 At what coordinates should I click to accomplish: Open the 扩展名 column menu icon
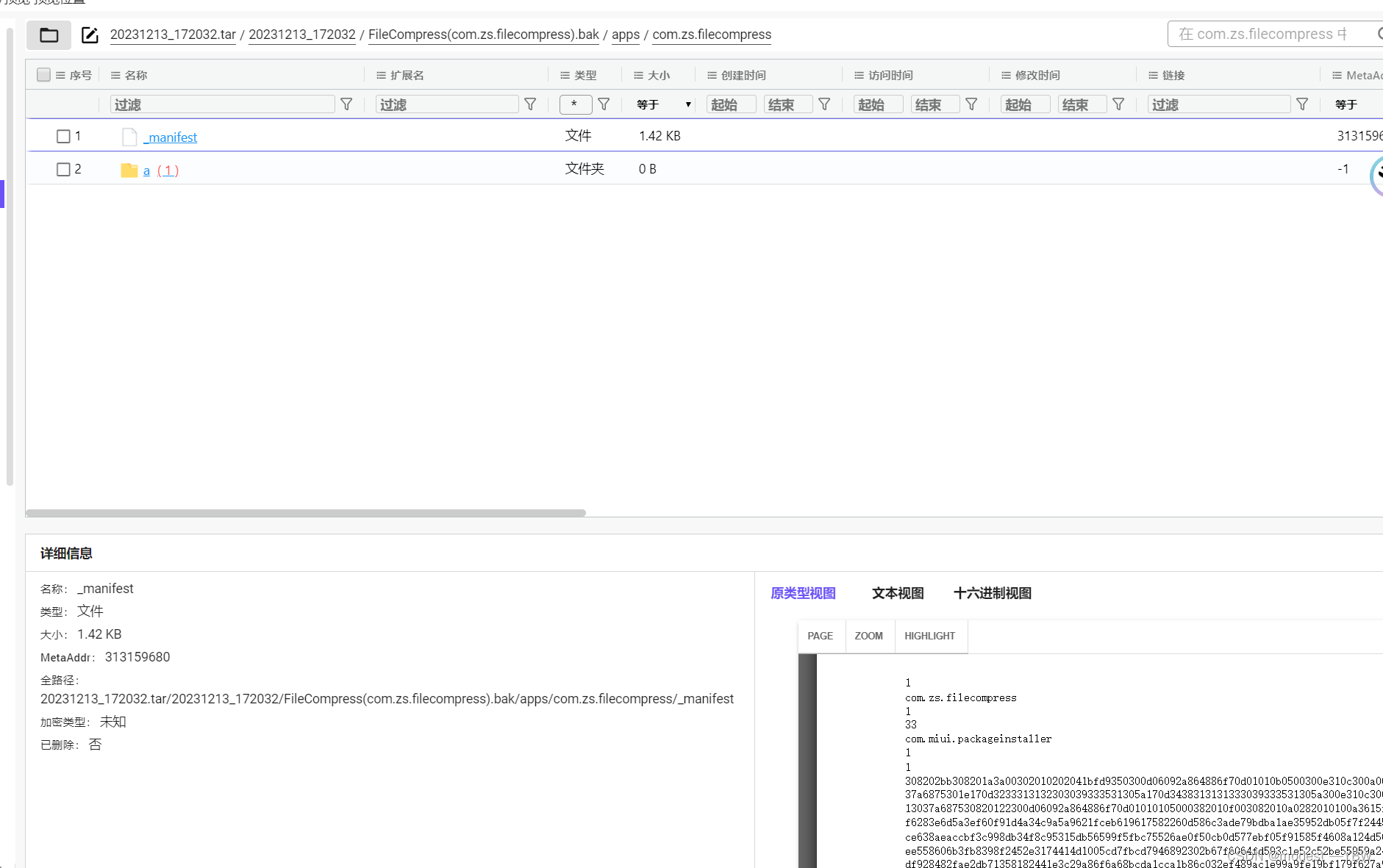tap(381, 75)
